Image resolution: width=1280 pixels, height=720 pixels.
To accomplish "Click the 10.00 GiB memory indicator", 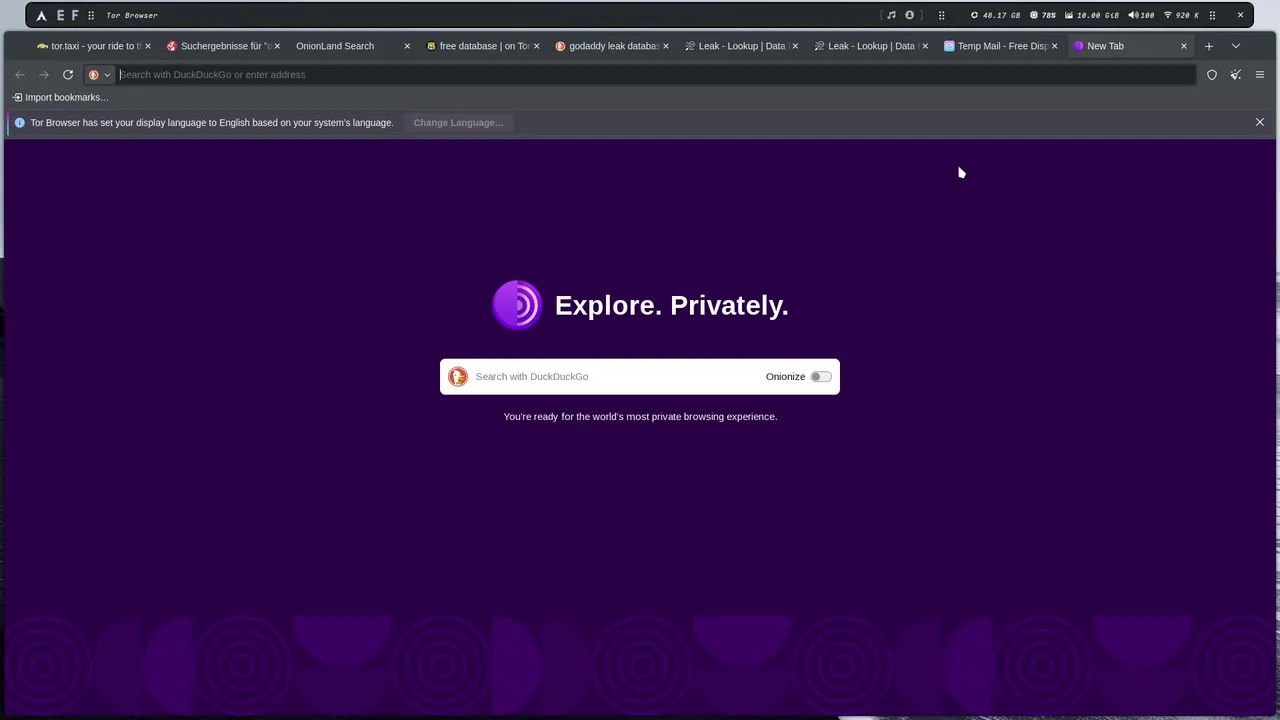I will pos(1091,15).
